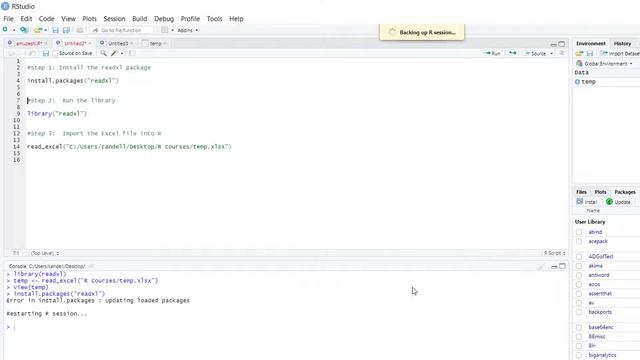Screen dimensions: 640x360
Task: Open the Source button dropdown arrow
Action: [x=551, y=53]
